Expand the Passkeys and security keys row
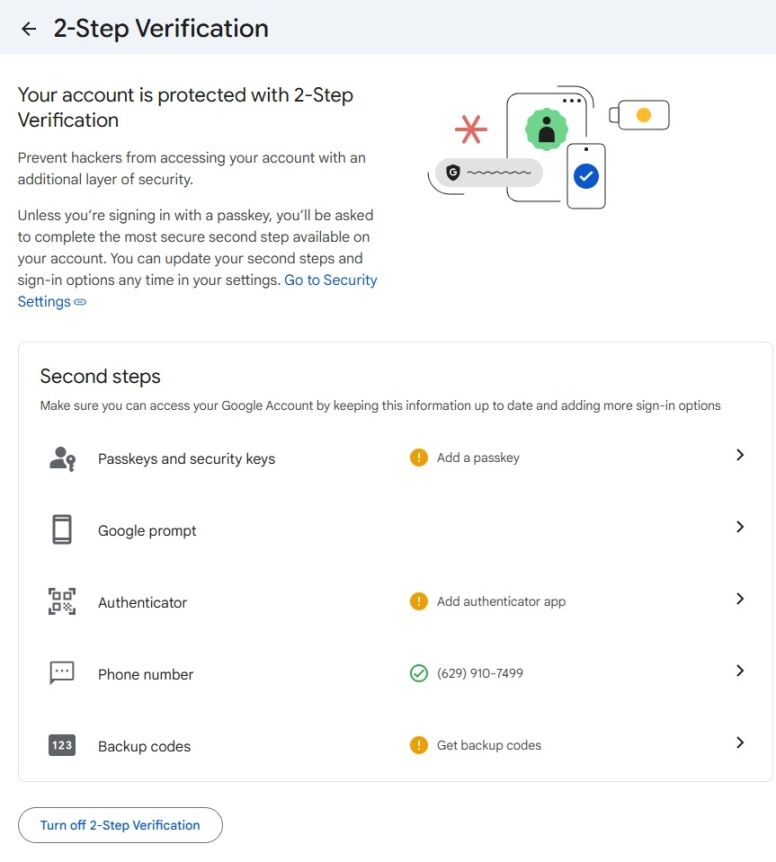Screen dimensions: 776x862 [x=740, y=455]
